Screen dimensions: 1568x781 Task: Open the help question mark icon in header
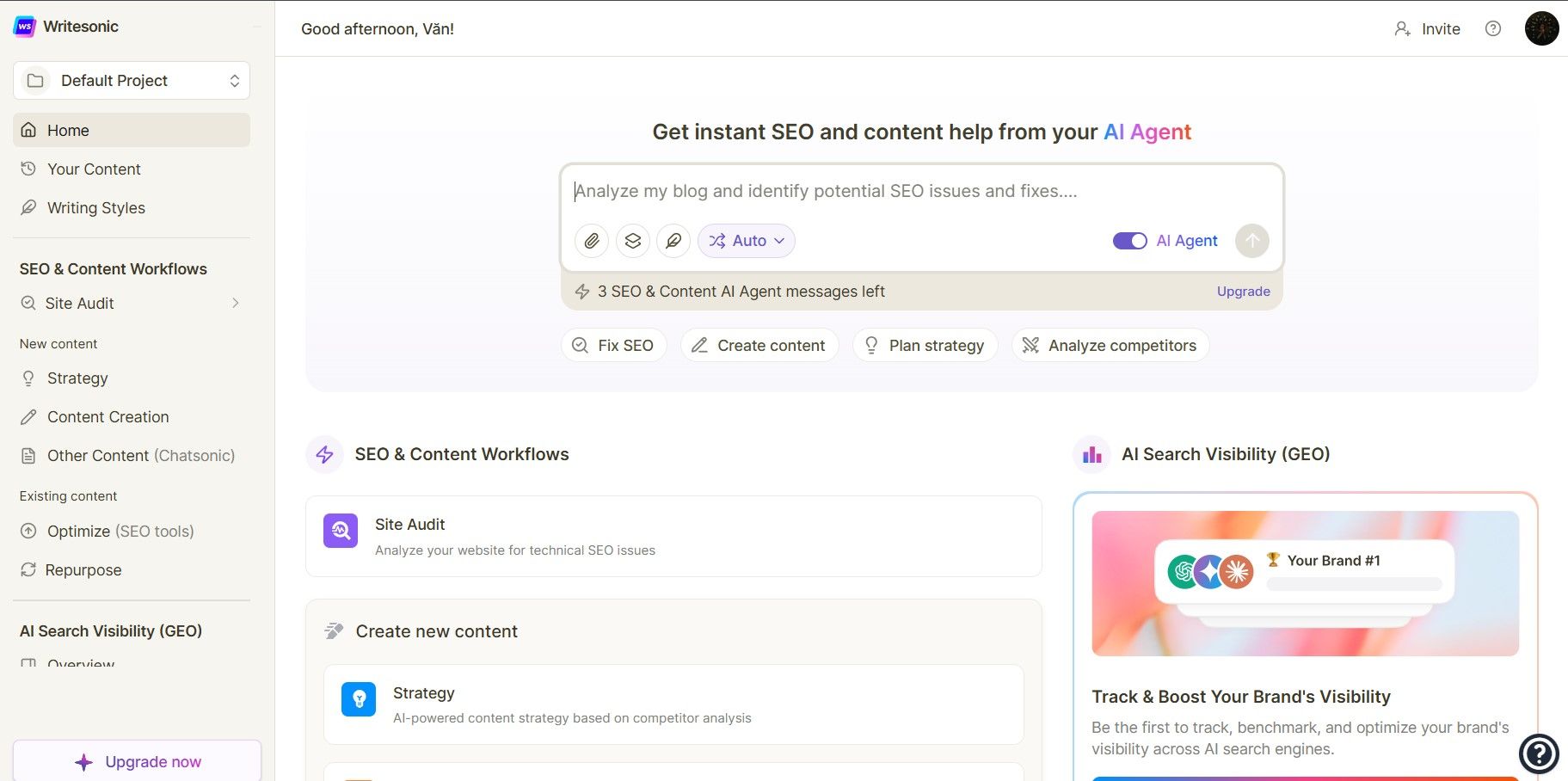click(1493, 28)
